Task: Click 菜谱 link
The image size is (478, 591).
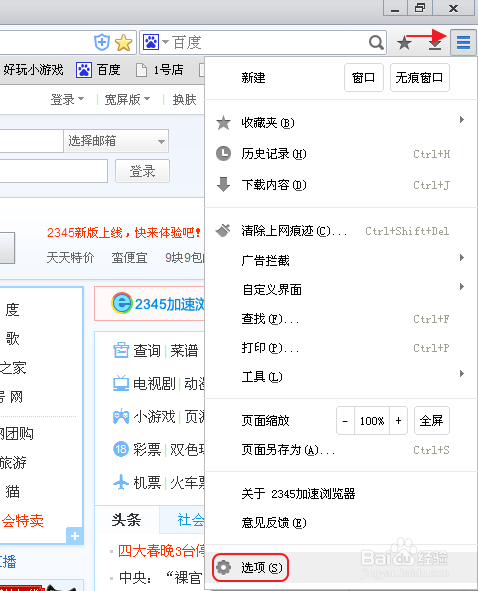Action: point(184,351)
